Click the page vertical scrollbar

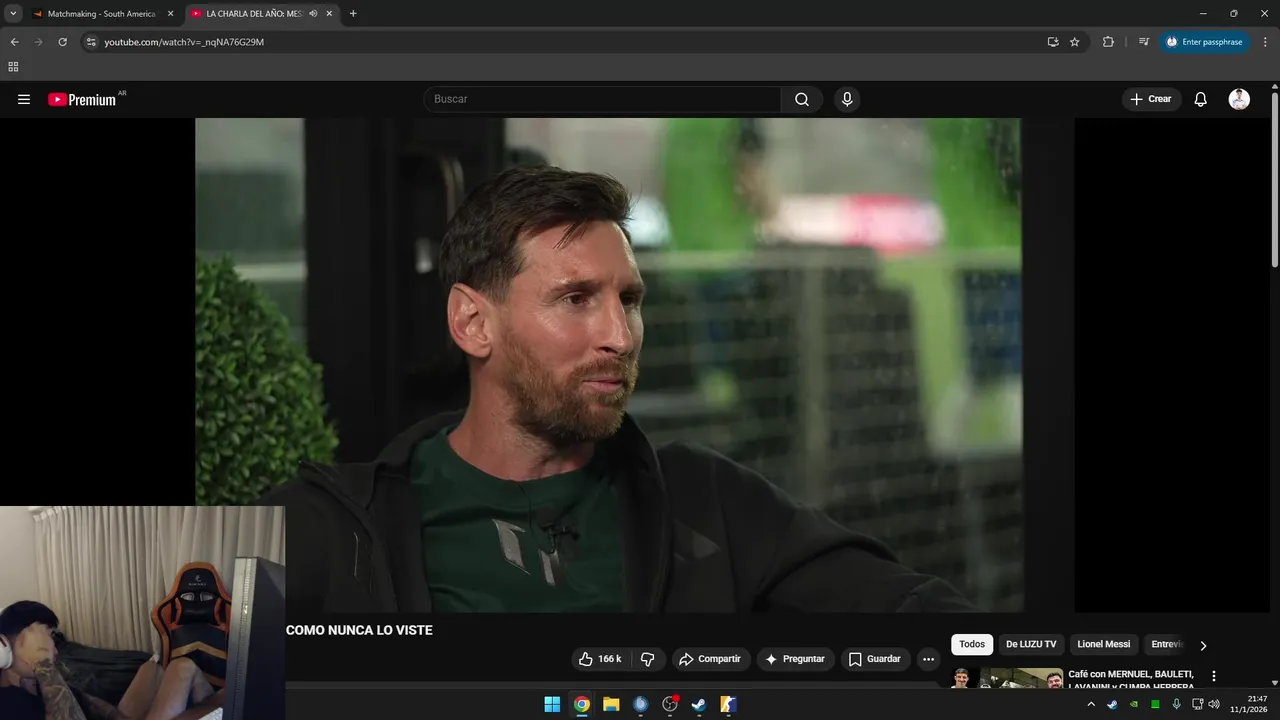click(1275, 180)
